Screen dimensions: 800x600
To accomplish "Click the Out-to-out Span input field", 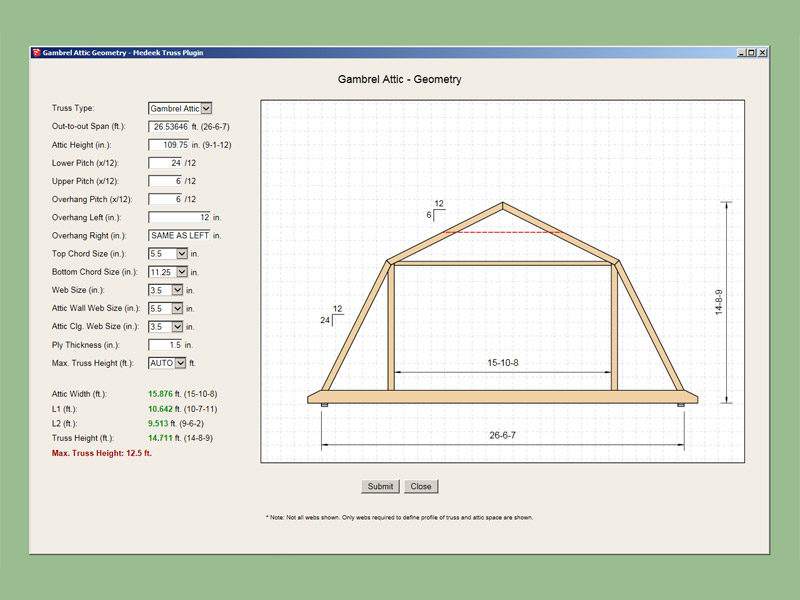I will [169, 127].
